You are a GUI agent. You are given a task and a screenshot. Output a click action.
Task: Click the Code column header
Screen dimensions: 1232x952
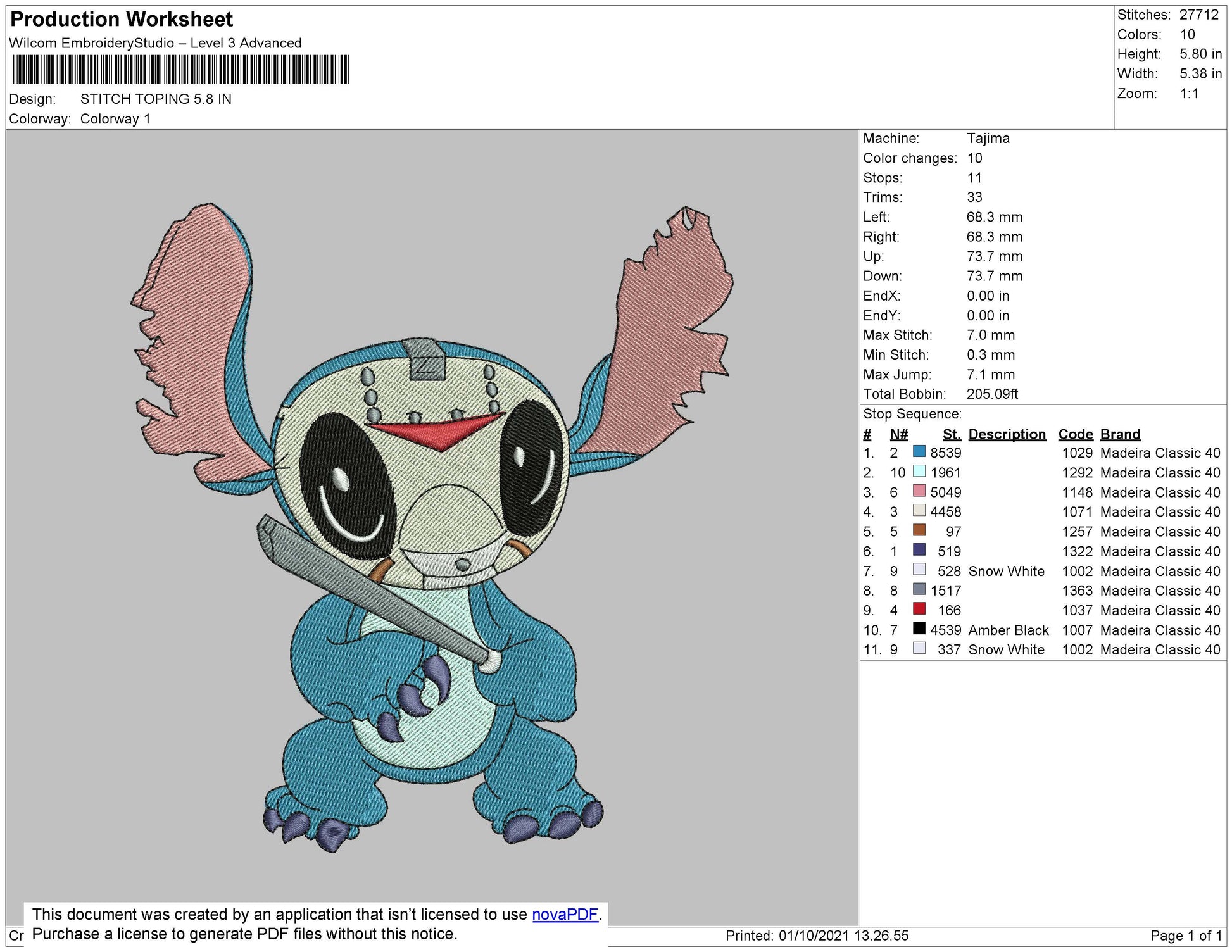[1075, 434]
